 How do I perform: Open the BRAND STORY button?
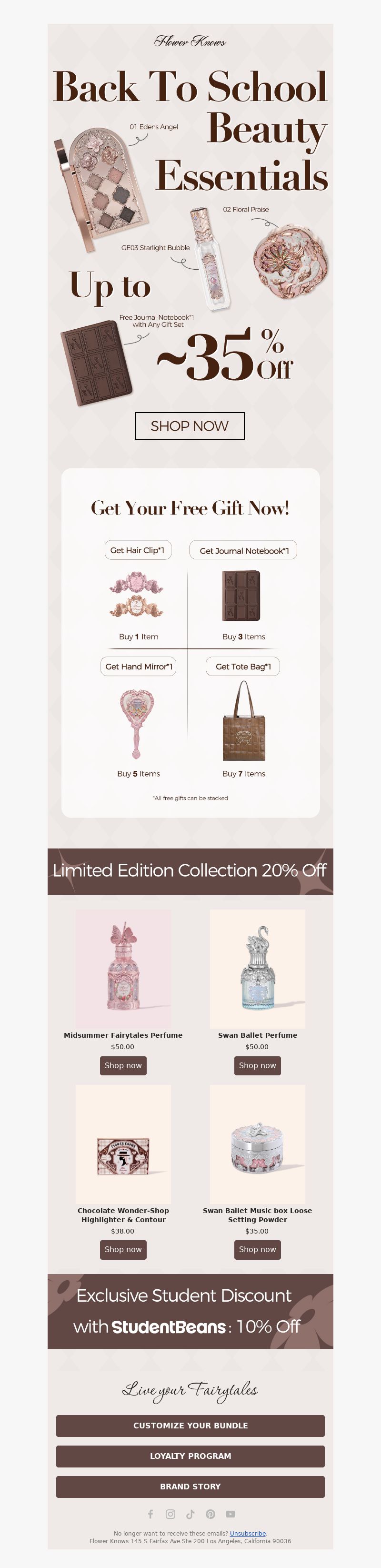[190, 1487]
